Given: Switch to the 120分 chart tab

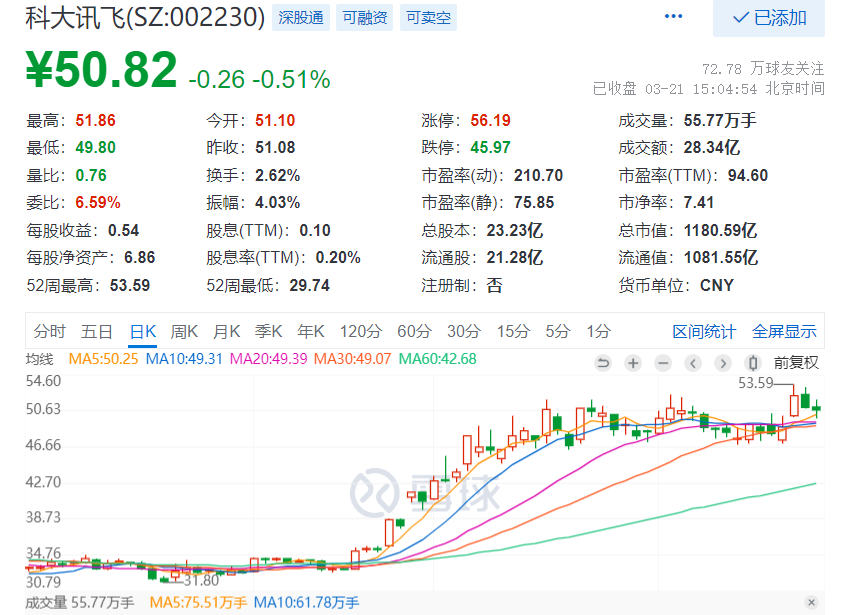Looking at the screenshot, I should [x=361, y=331].
